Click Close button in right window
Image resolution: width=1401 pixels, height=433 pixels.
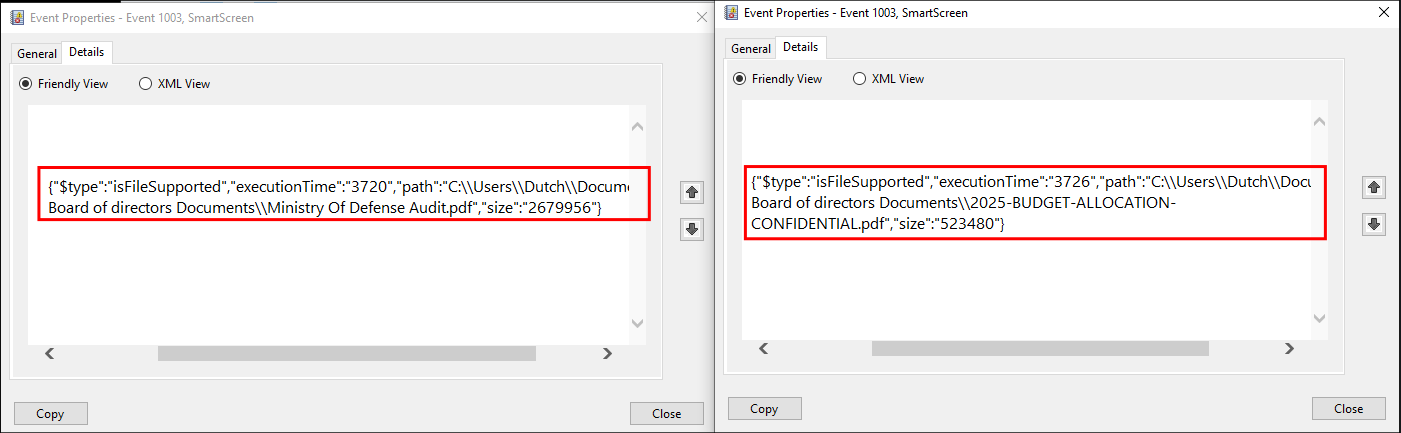click(1348, 409)
